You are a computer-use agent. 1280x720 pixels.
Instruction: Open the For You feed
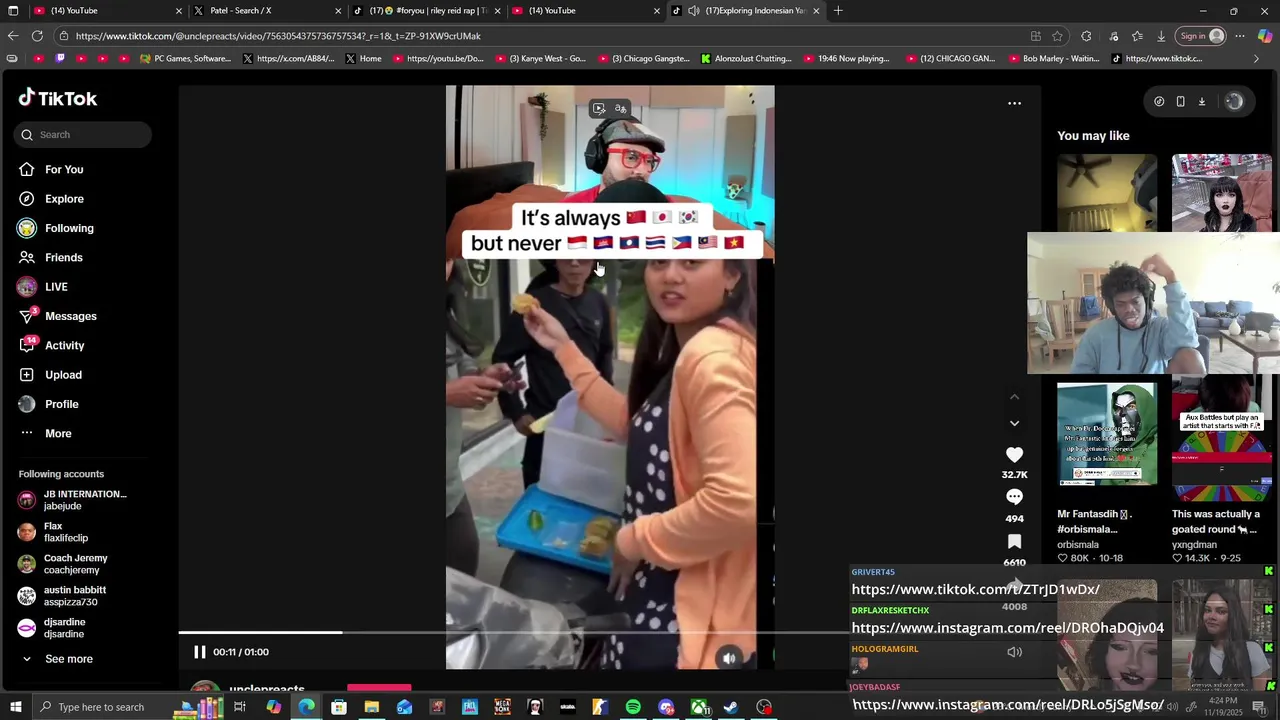[x=64, y=170]
